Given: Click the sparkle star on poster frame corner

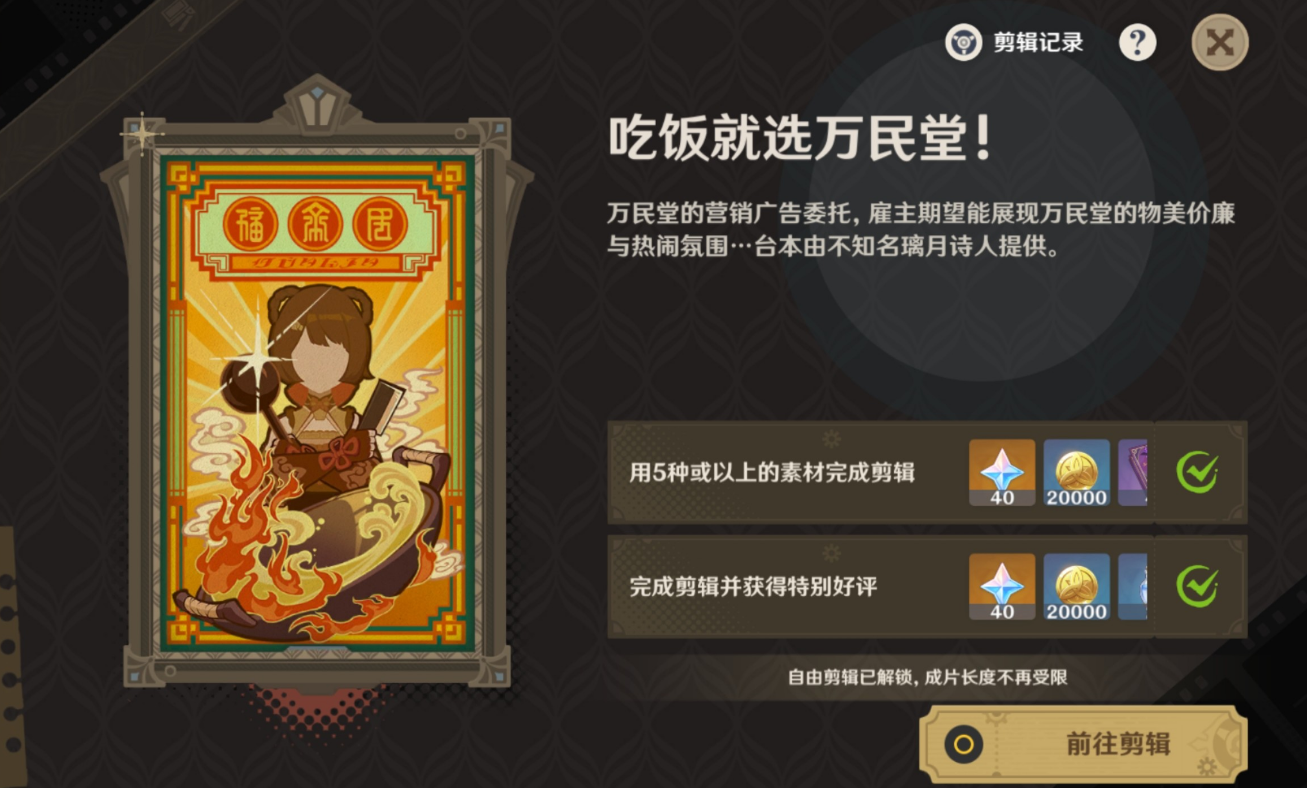Looking at the screenshot, I should pyautogui.click(x=143, y=133).
